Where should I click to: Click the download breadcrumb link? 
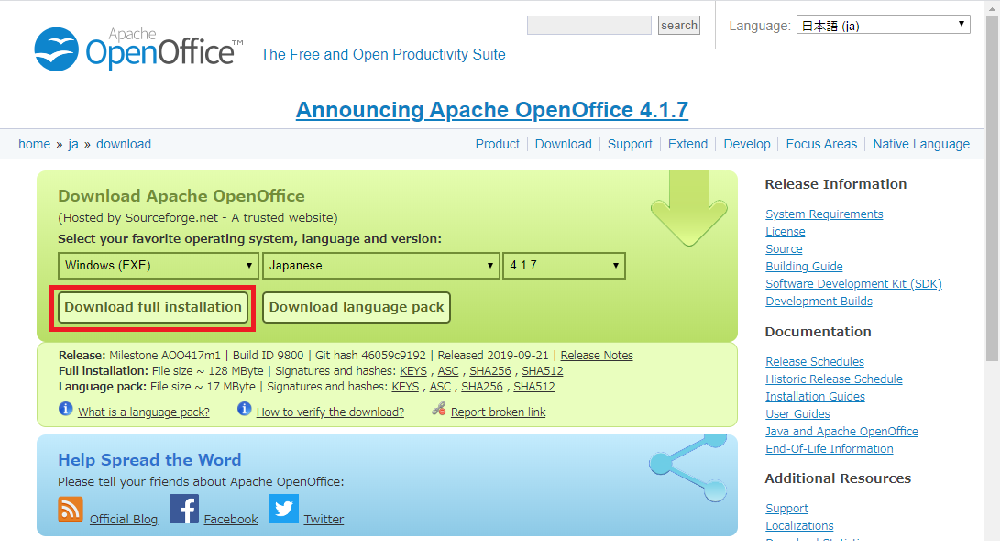click(x=123, y=144)
